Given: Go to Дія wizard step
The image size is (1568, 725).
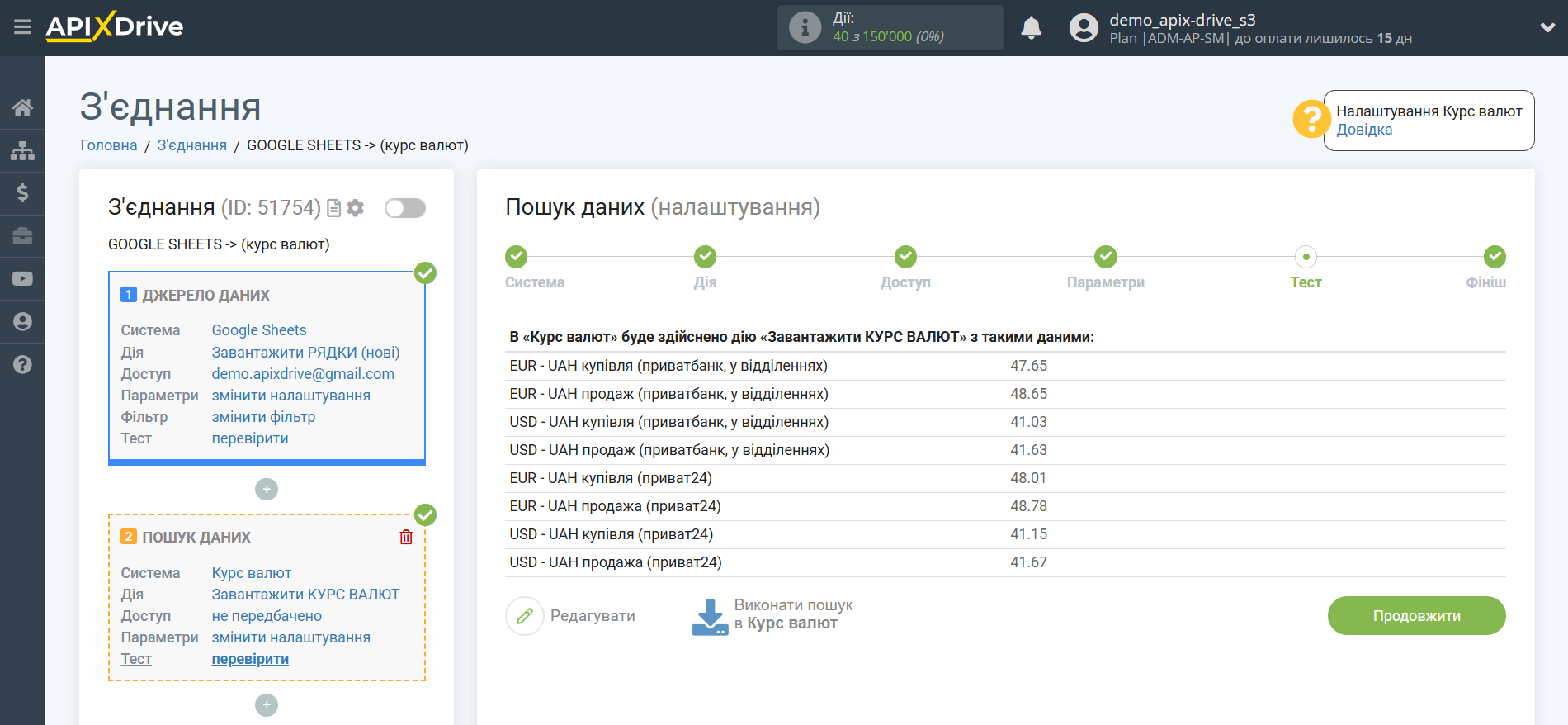Looking at the screenshot, I should point(705,257).
